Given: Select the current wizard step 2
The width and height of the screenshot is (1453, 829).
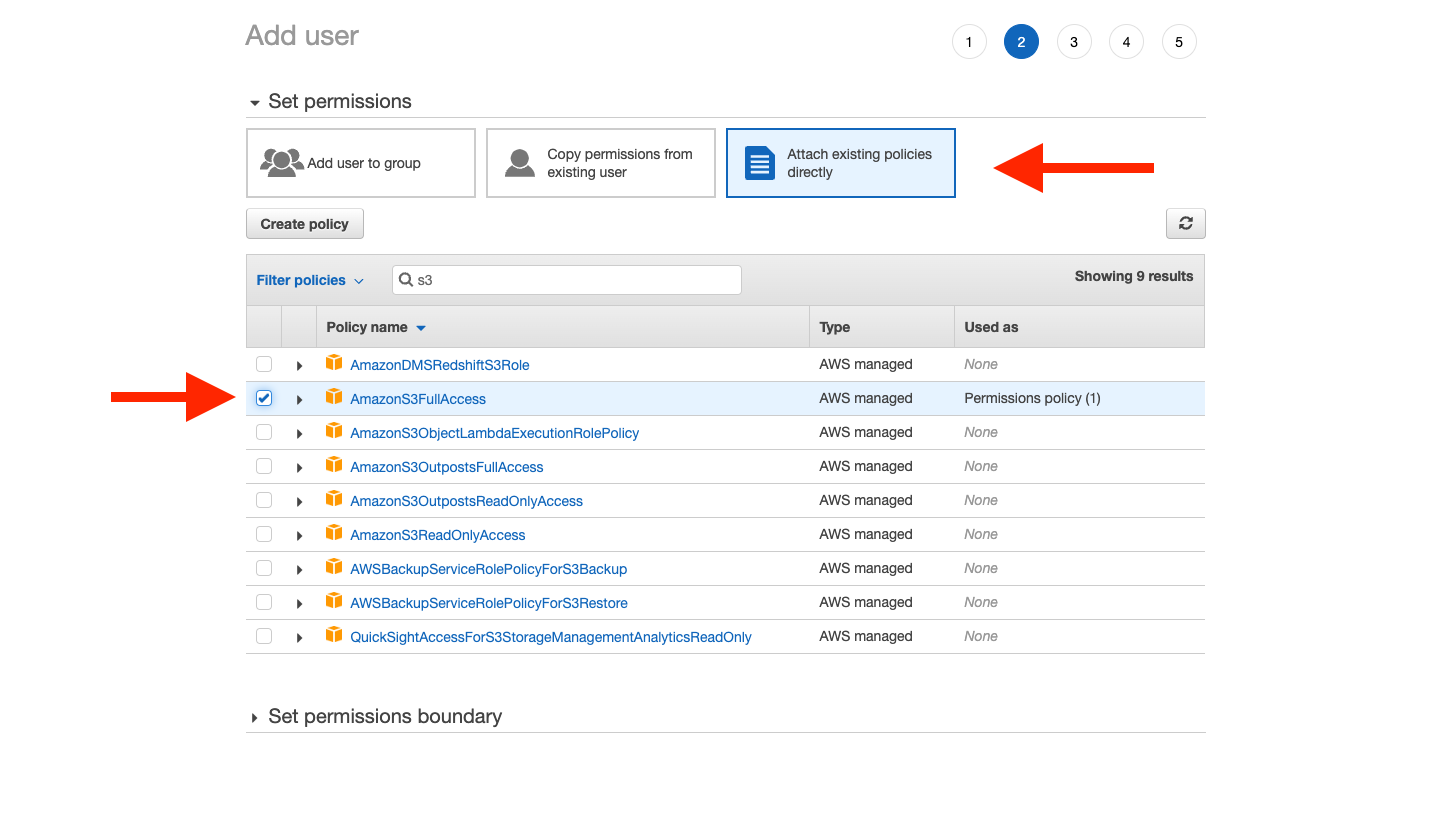Looking at the screenshot, I should click(x=1021, y=42).
